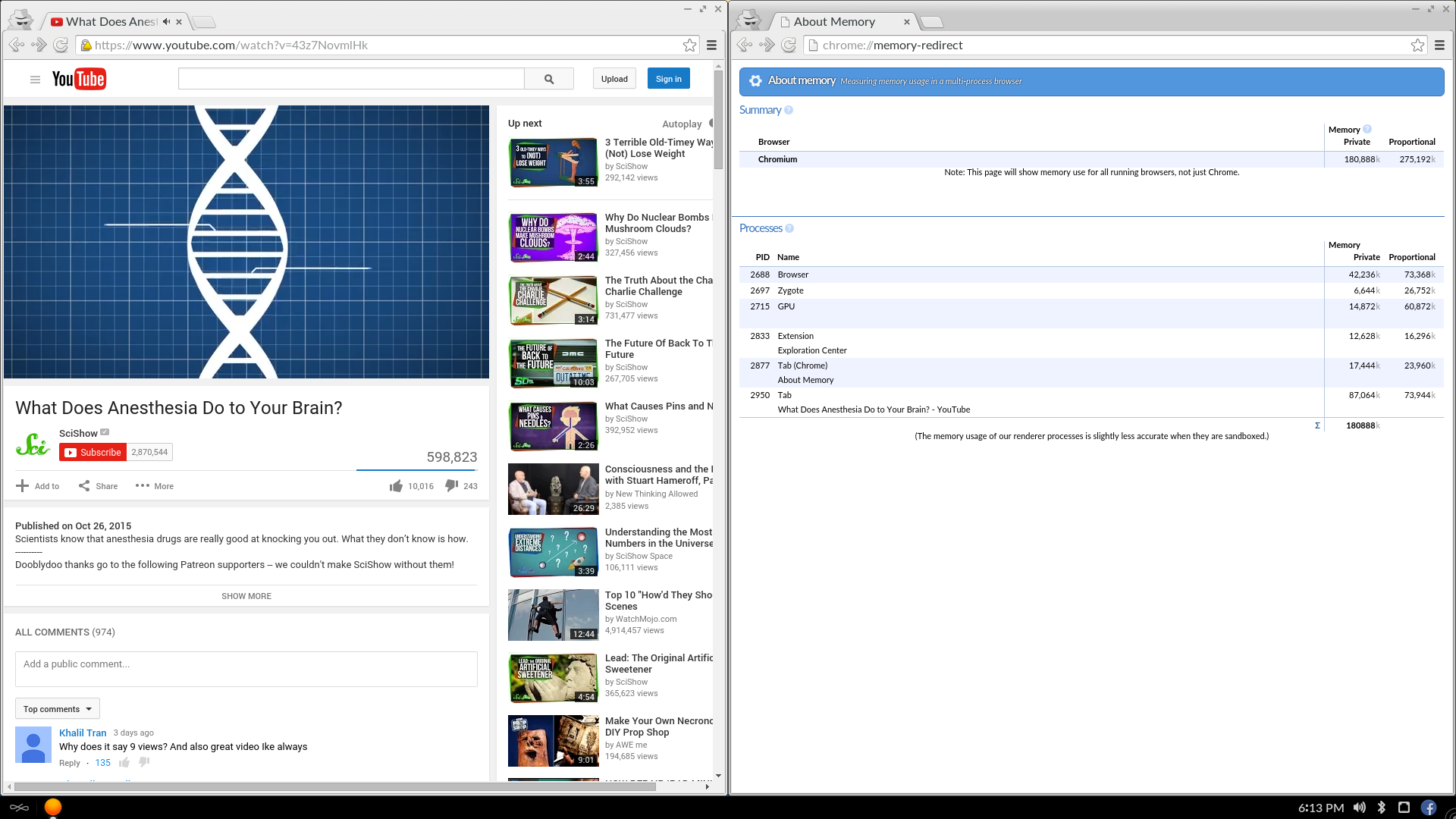Open the Chrome menu in YouTube window

click(x=711, y=45)
